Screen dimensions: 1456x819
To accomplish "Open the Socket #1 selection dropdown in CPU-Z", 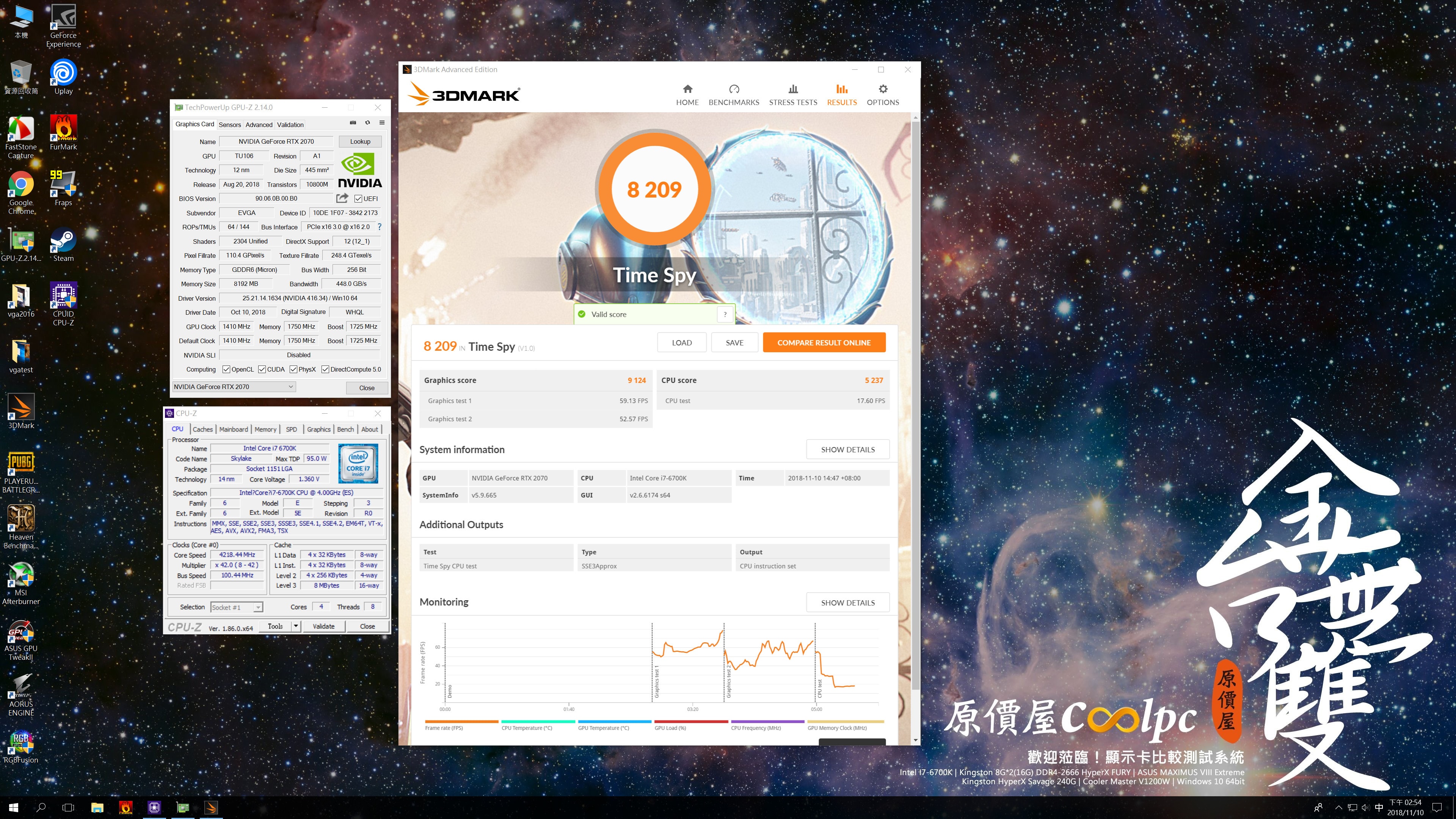I will (237, 607).
